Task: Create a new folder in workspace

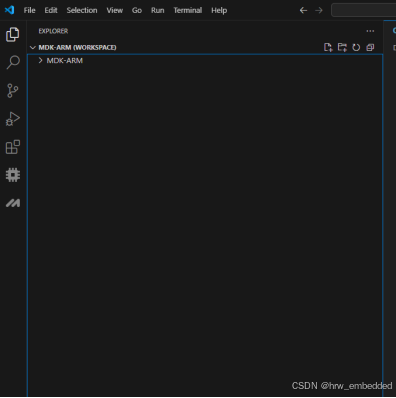Action: (342, 47)
